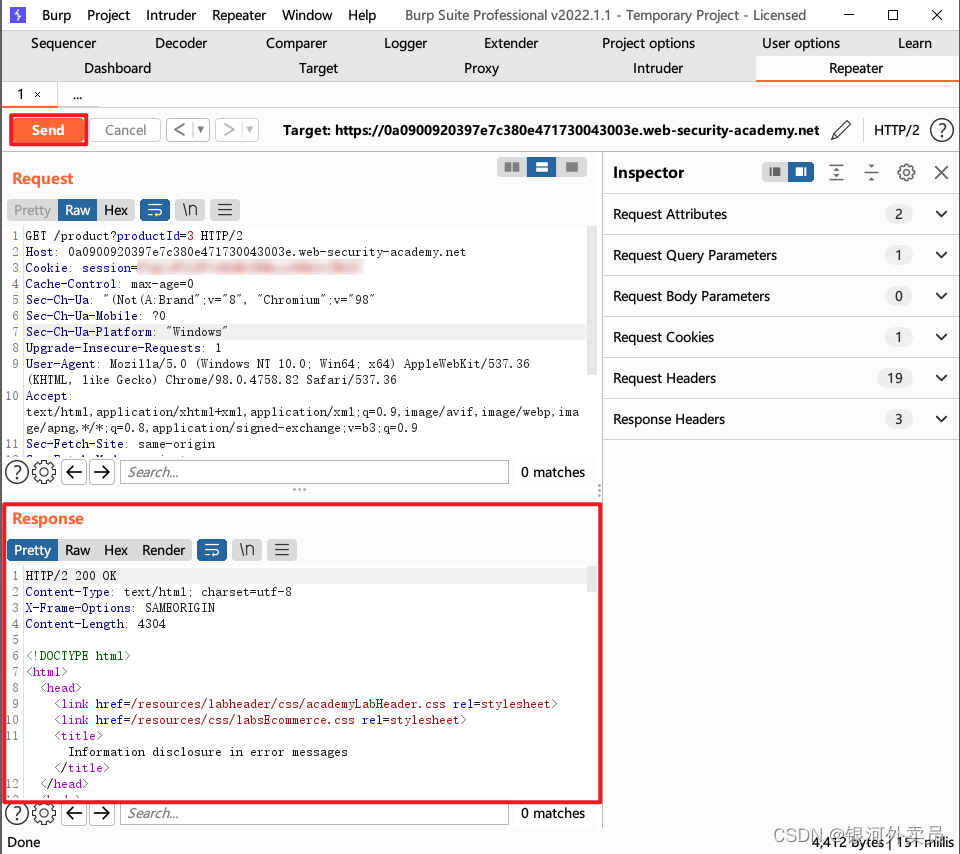Toggle non-printable chars in Response viewer

click(x=247, y=550)
